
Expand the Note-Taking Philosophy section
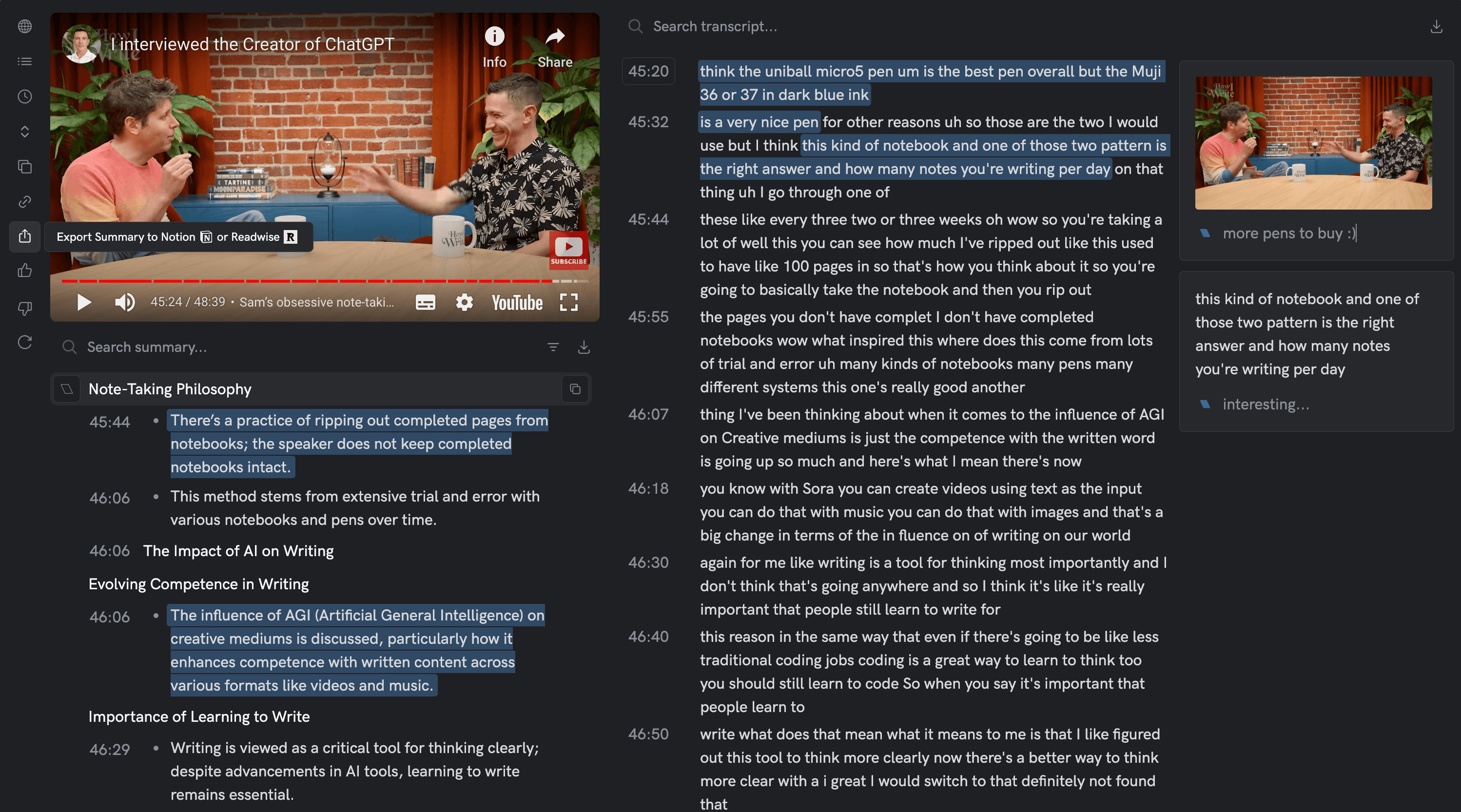[67, 388]
